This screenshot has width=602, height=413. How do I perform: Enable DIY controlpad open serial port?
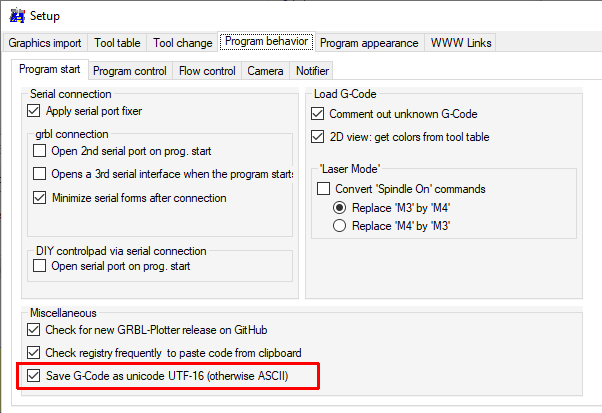click(40, 266)
